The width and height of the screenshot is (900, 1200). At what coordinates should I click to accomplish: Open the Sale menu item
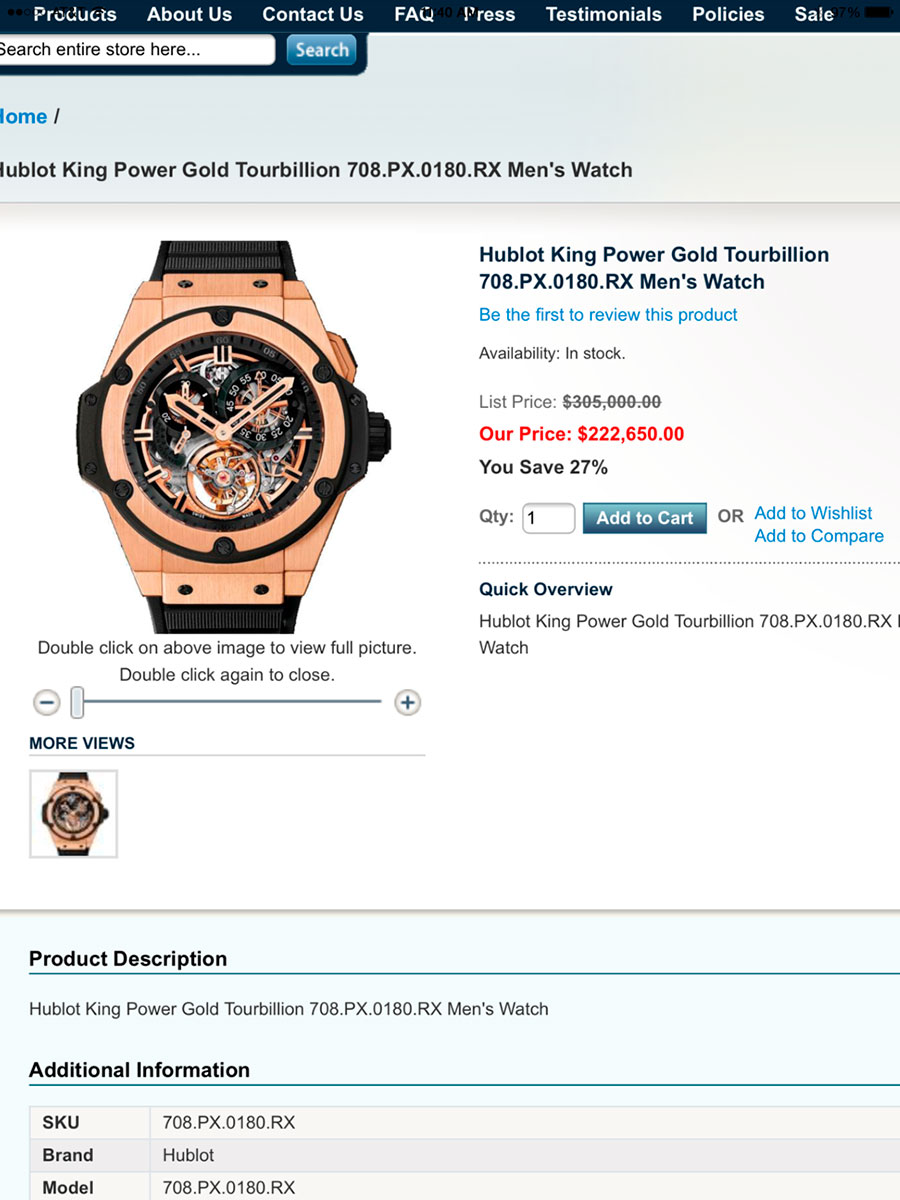(814, 15)
